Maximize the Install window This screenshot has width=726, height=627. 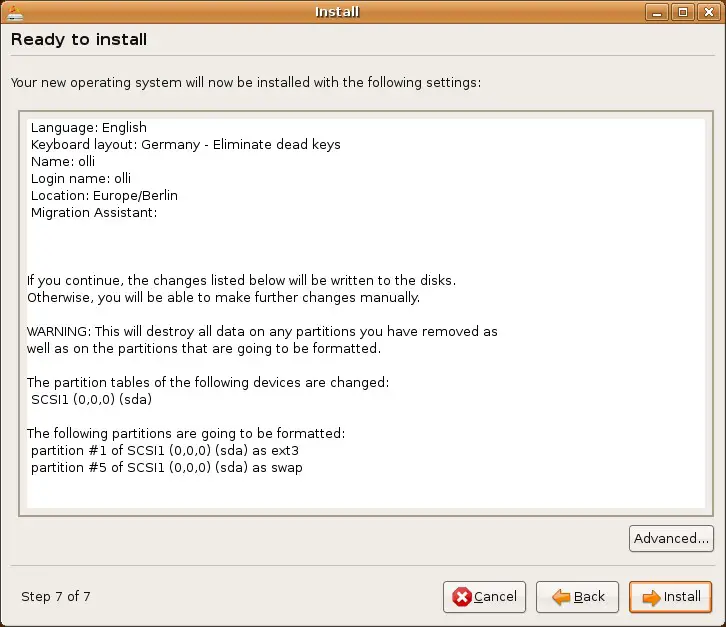682,13
